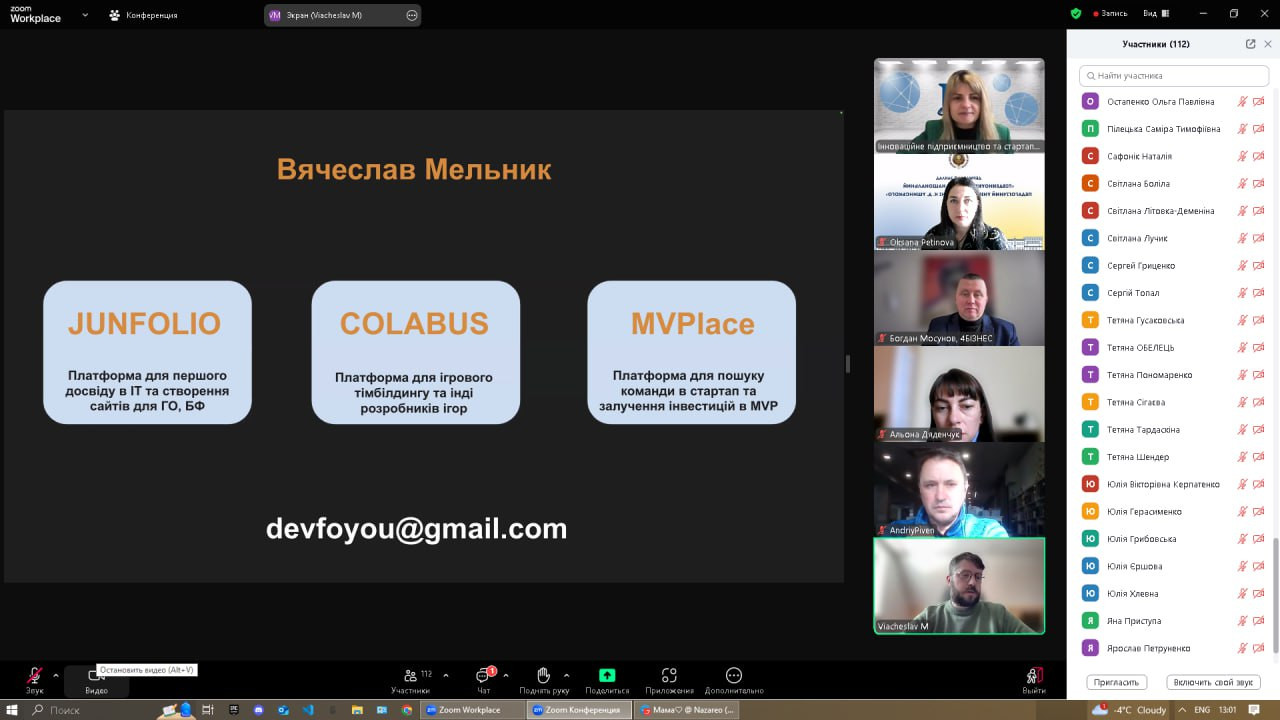Screen dimensions: 1280x720
Task: Select participant Тетяна Гусаковська
Action: point(1174,320)
